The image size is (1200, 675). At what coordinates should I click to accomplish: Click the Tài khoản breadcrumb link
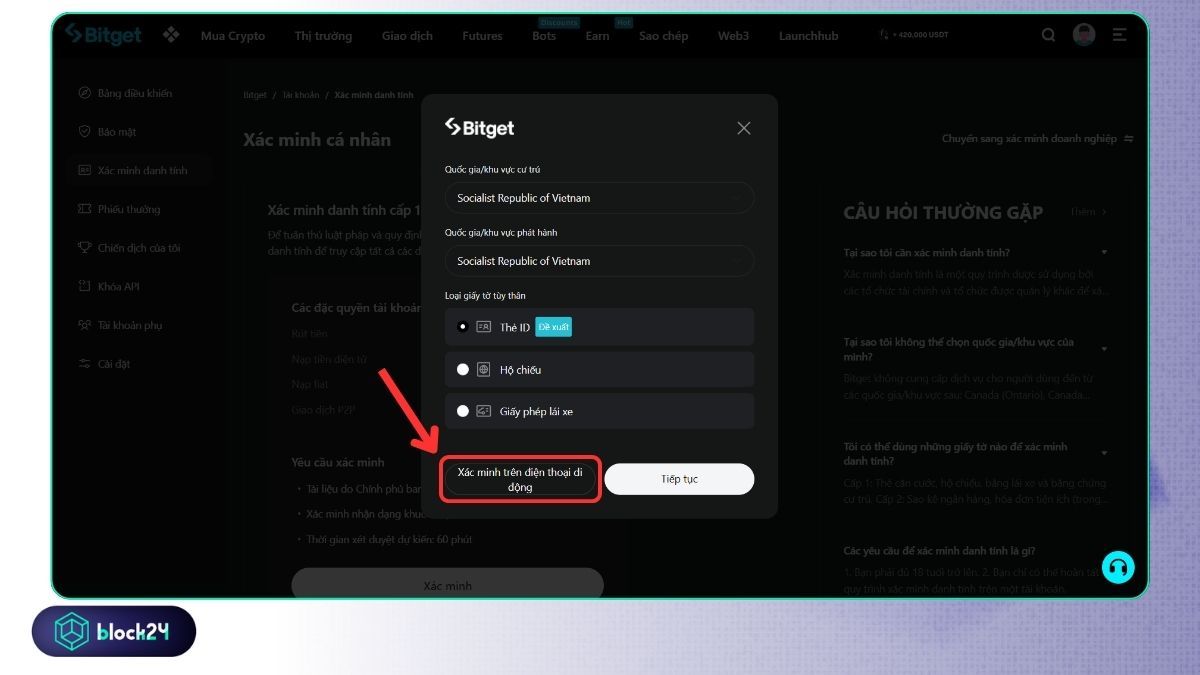tap(300, 95)
